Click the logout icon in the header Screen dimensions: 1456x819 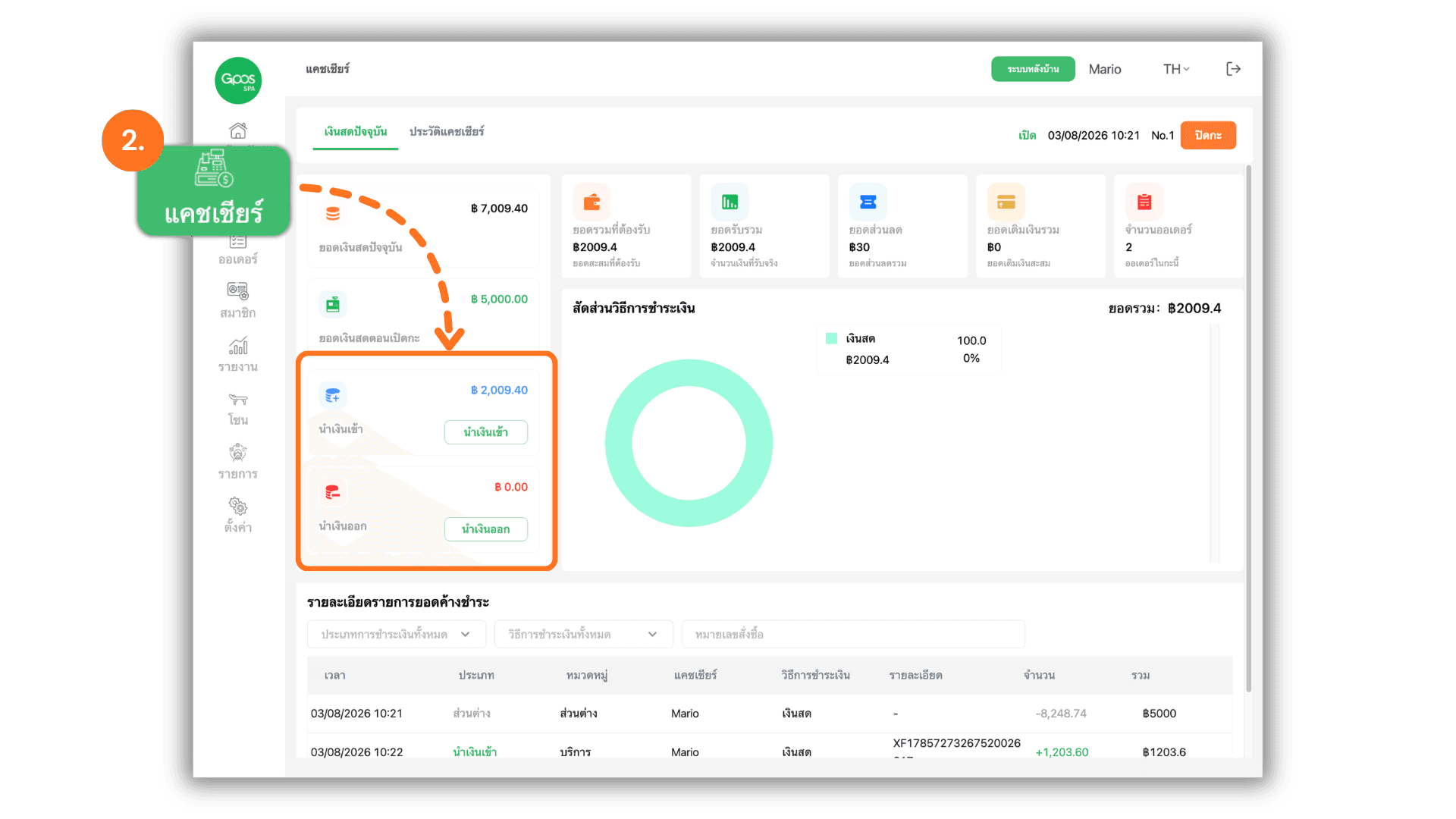1234,69
